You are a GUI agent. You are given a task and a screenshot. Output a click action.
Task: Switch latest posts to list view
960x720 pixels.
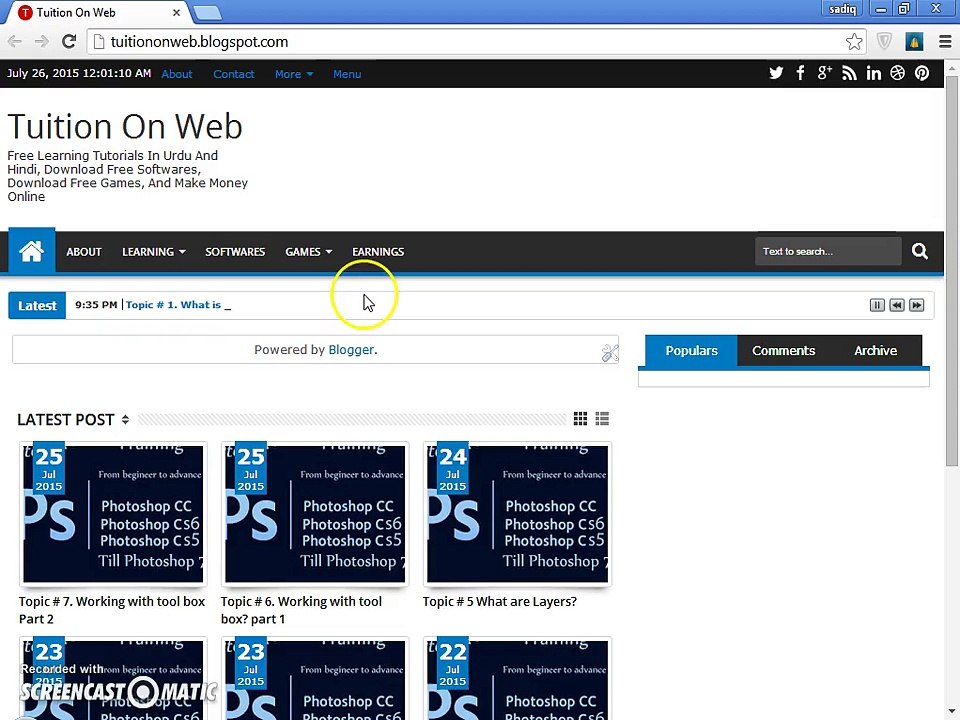[x=602, y=419]
